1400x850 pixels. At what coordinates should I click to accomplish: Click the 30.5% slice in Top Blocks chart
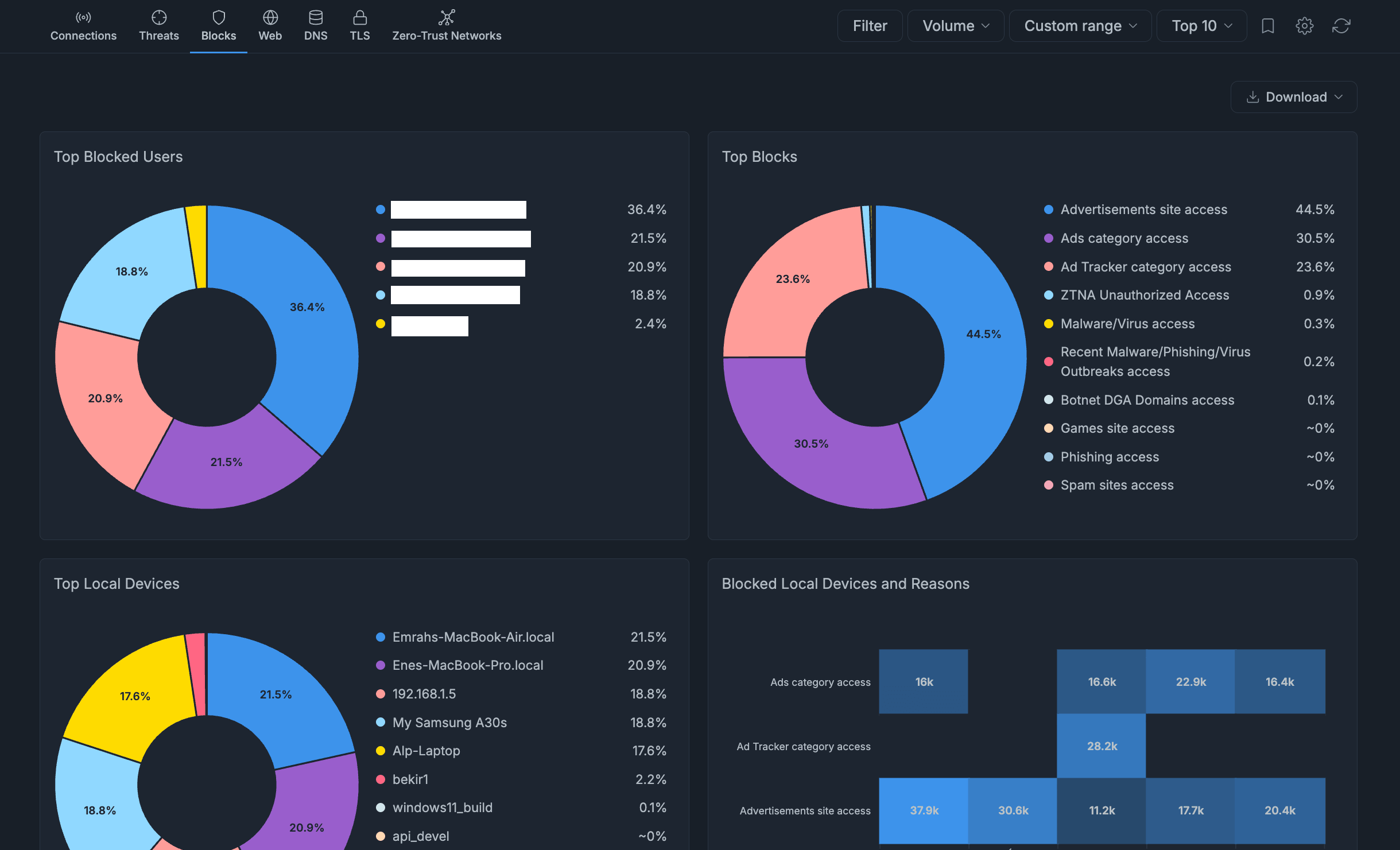click(811, 444)
